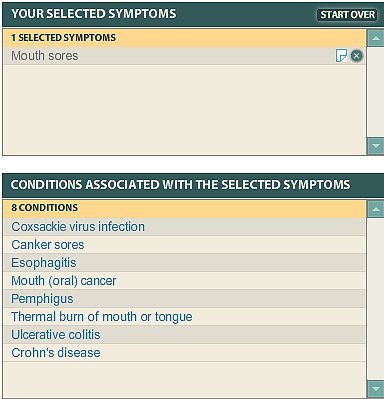This screenshot has width=384, height=399.
Task: Click the 8 Conditions header bar
Action: point(184,209)
